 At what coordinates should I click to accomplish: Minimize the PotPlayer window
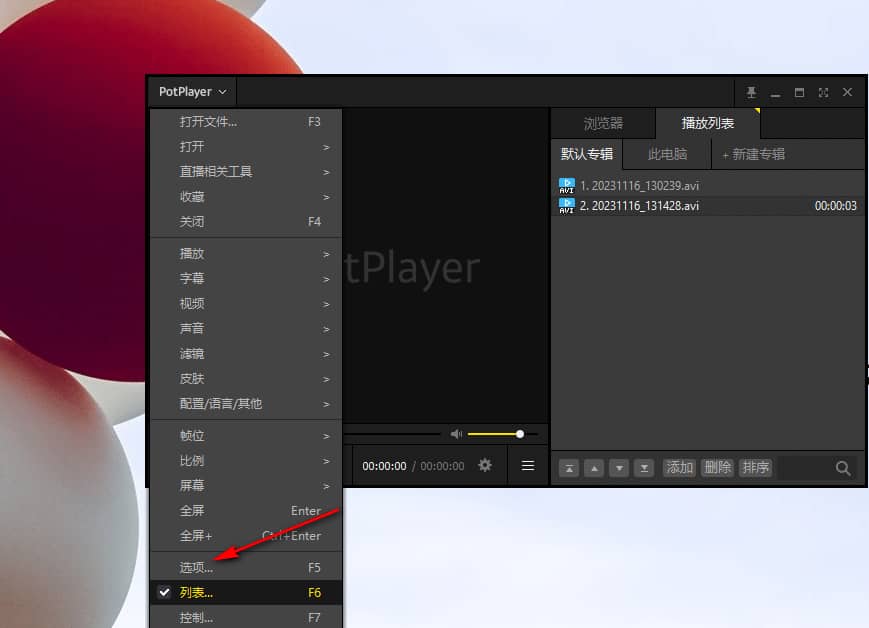tap(775, 93)
